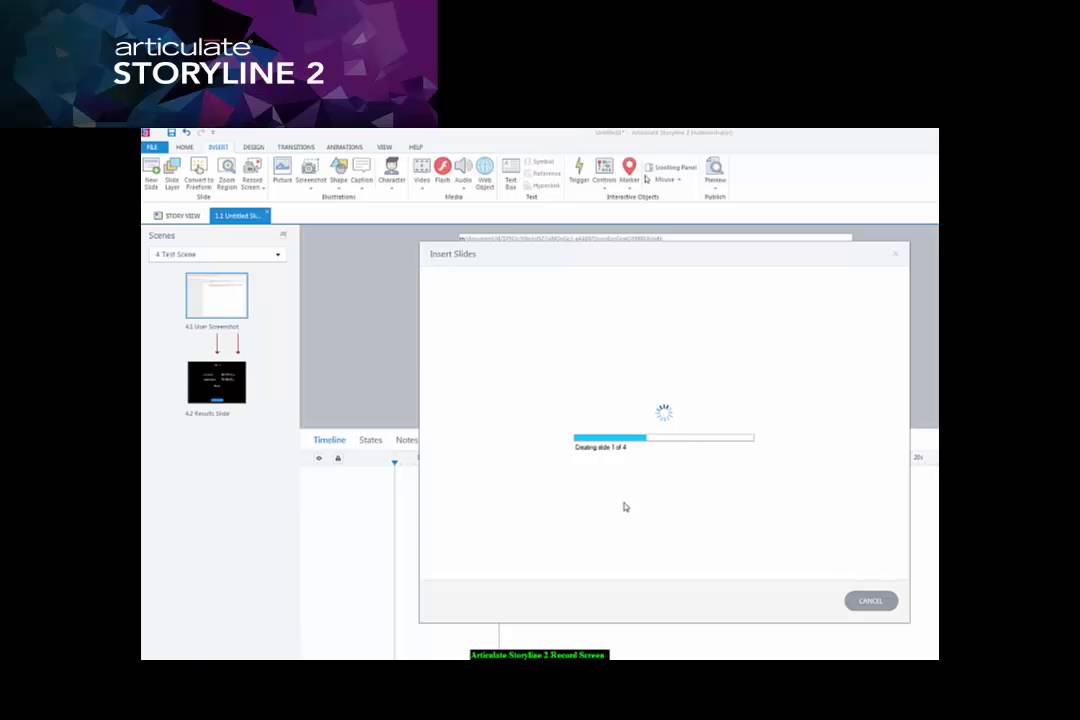Viewport: 1080px width, 720px height.
Task: Insert a Picture
Action: (x=282, y=170)
